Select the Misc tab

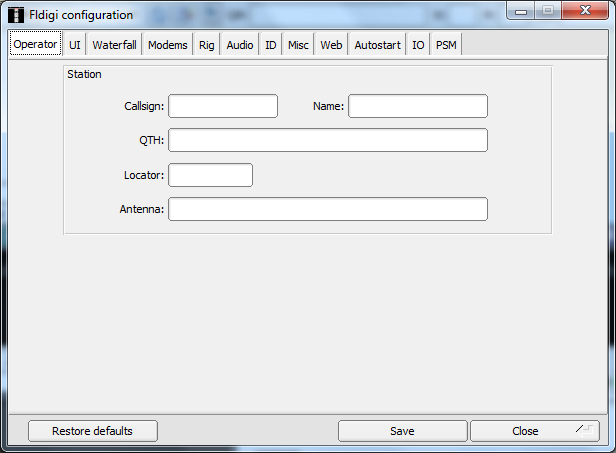(x=298, y=45)
